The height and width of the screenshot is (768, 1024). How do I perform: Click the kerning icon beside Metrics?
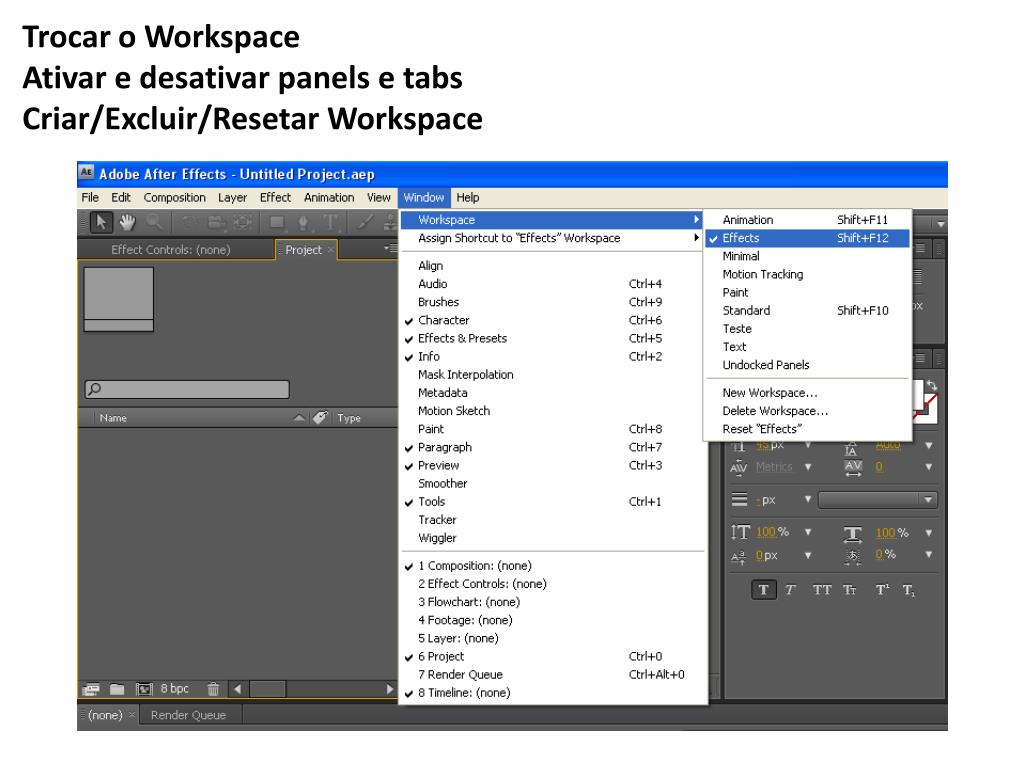point(739,468)
